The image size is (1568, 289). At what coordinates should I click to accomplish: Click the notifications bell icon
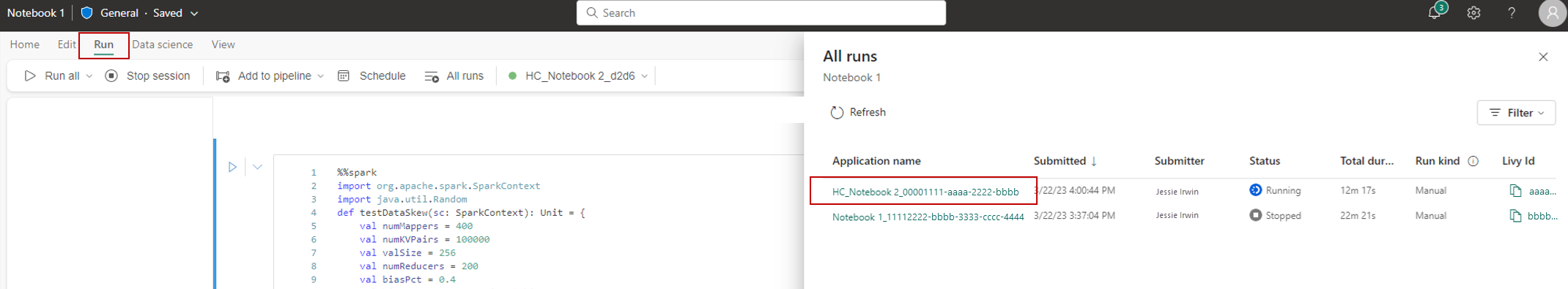click(x=1434, y=13)
